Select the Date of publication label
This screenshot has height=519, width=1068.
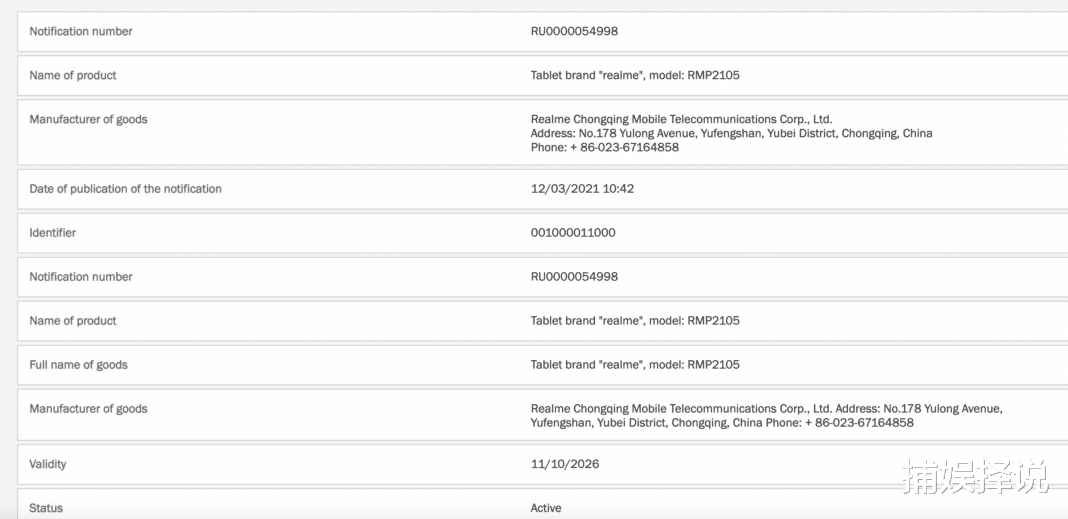click(125, 189)
